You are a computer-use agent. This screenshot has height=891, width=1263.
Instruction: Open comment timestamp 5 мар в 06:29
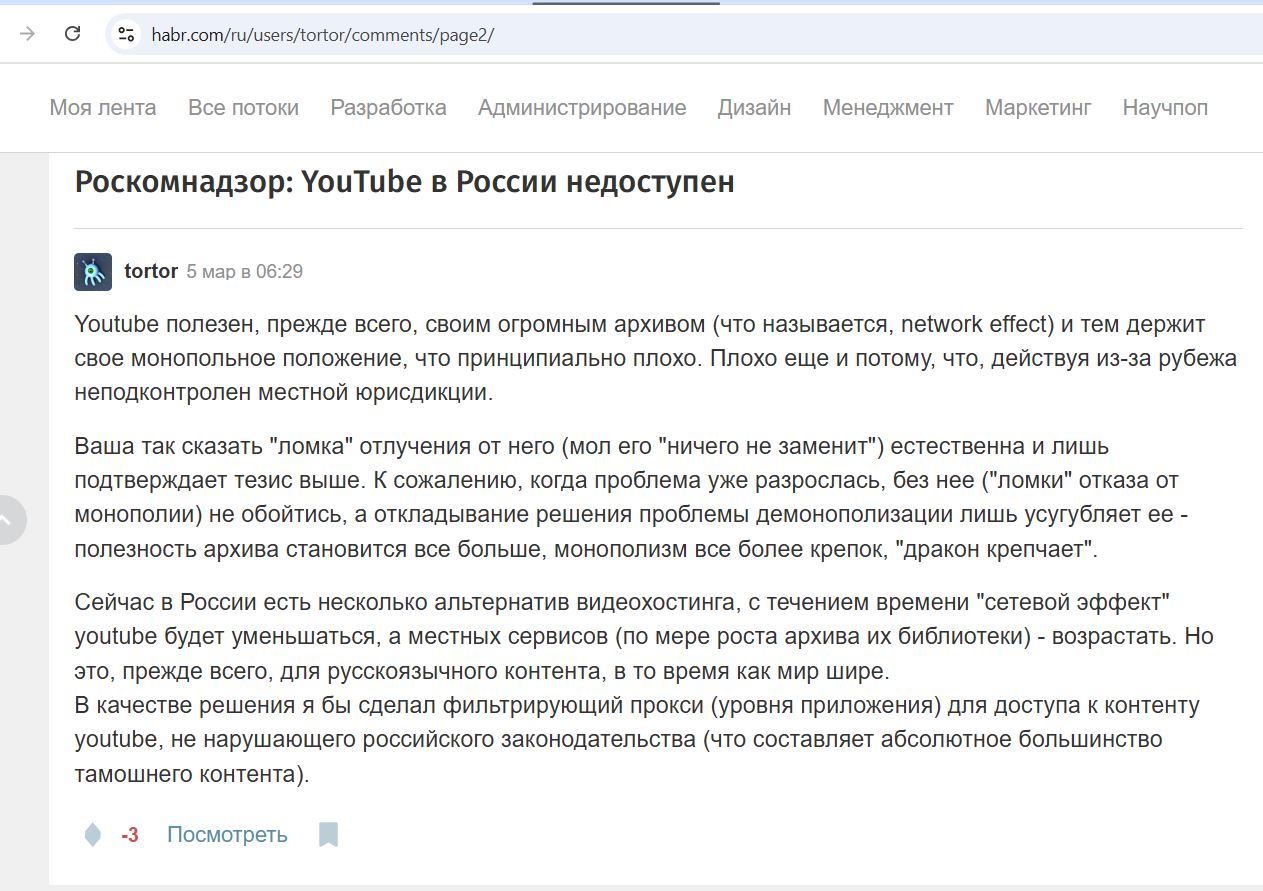coord(245,271)
